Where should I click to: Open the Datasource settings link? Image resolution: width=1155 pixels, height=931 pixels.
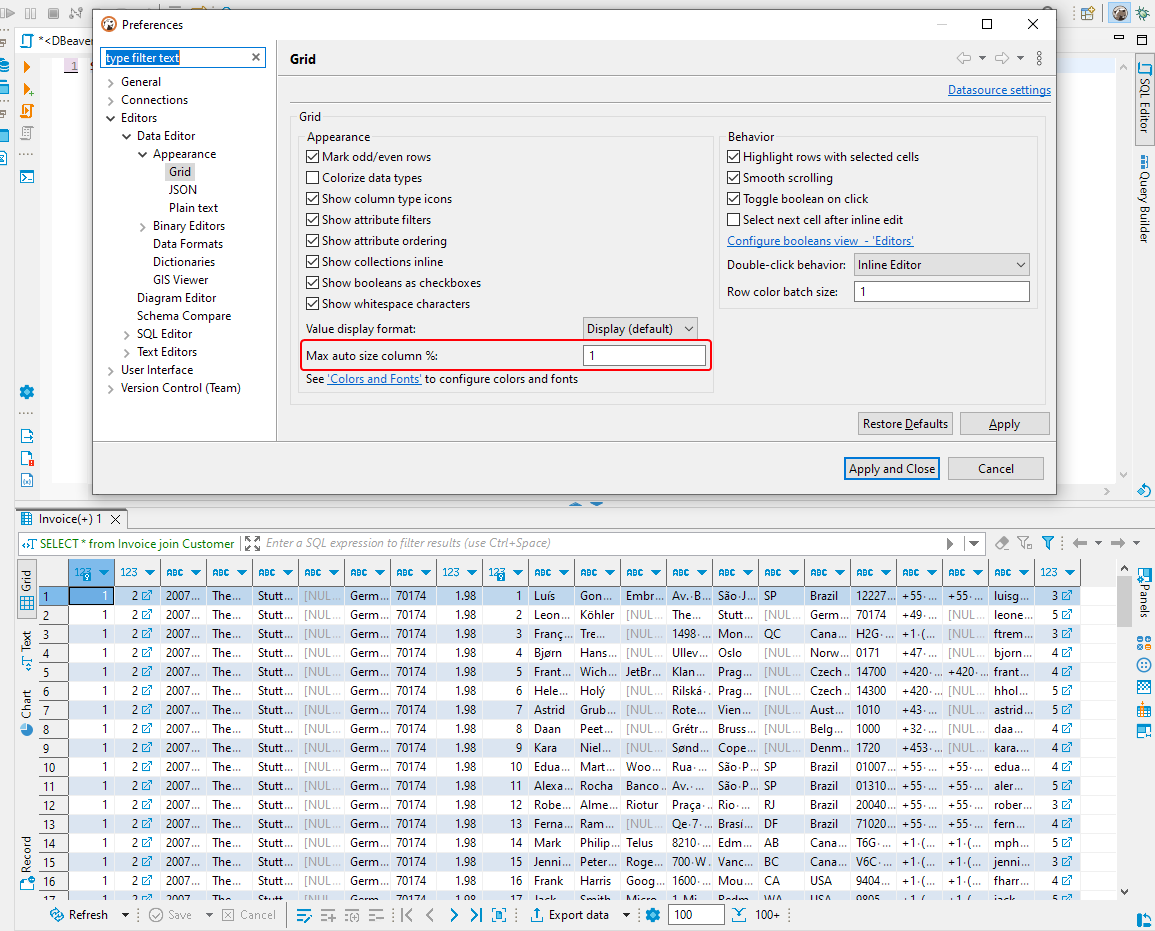pyautogui.click(x=998, y=89)
